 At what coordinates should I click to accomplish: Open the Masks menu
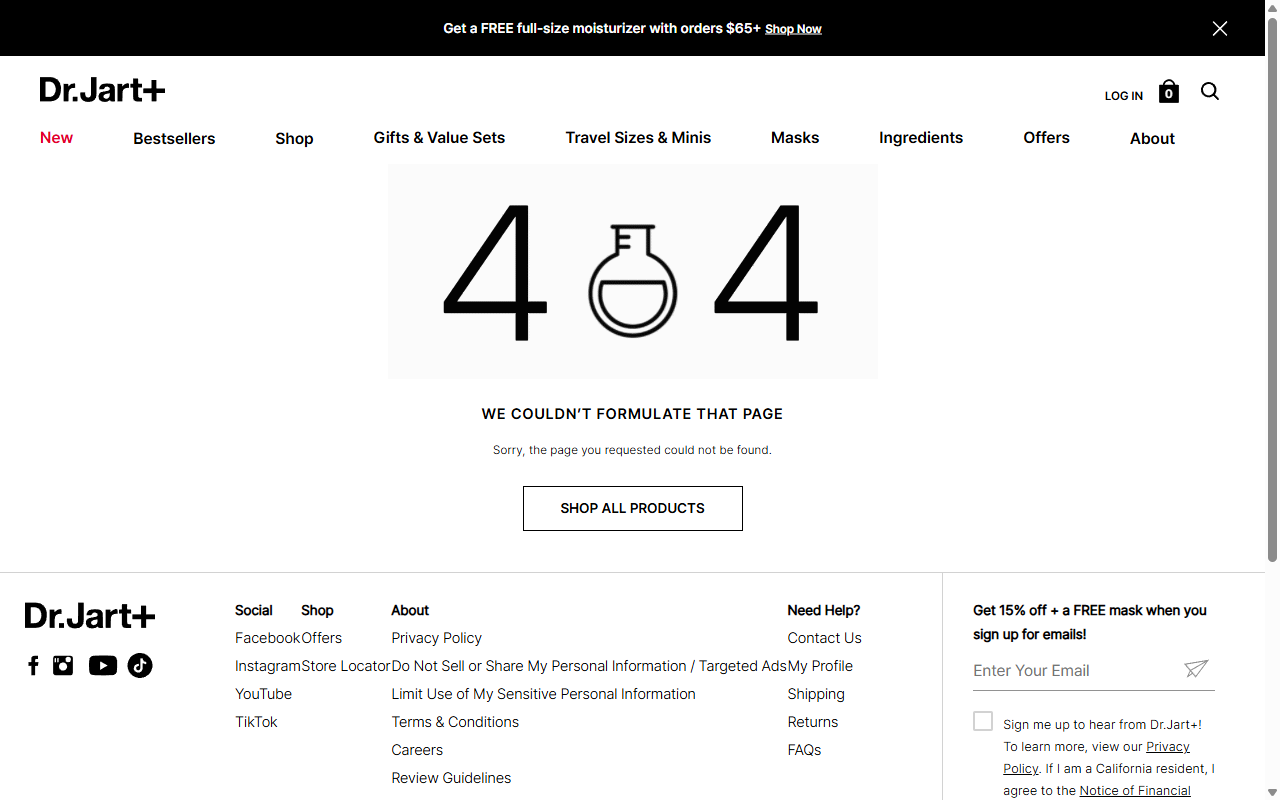[795, 138]
